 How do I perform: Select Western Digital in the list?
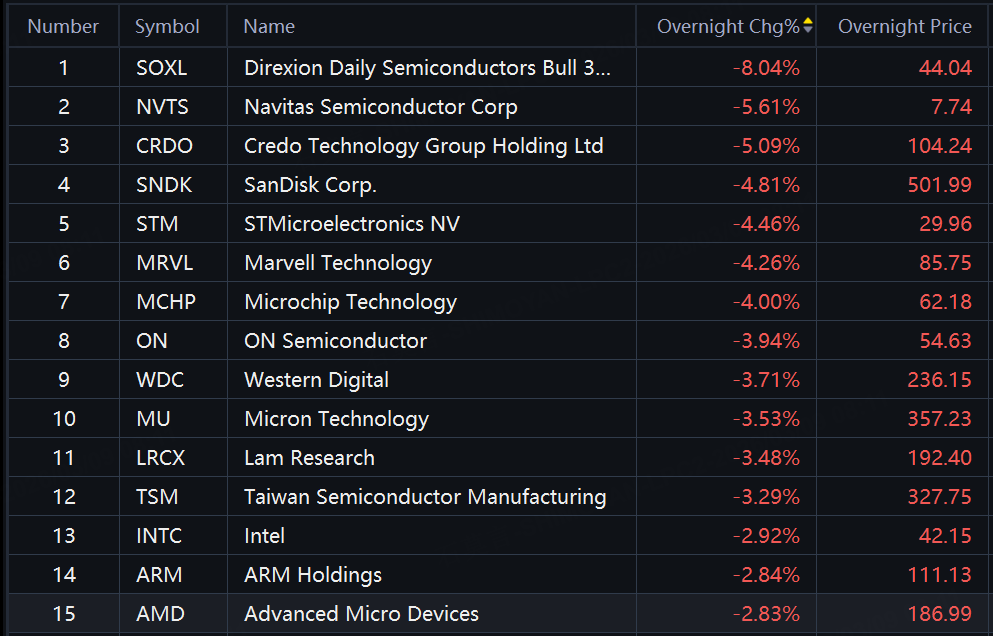pyautogui.click(x=316, y=380)
